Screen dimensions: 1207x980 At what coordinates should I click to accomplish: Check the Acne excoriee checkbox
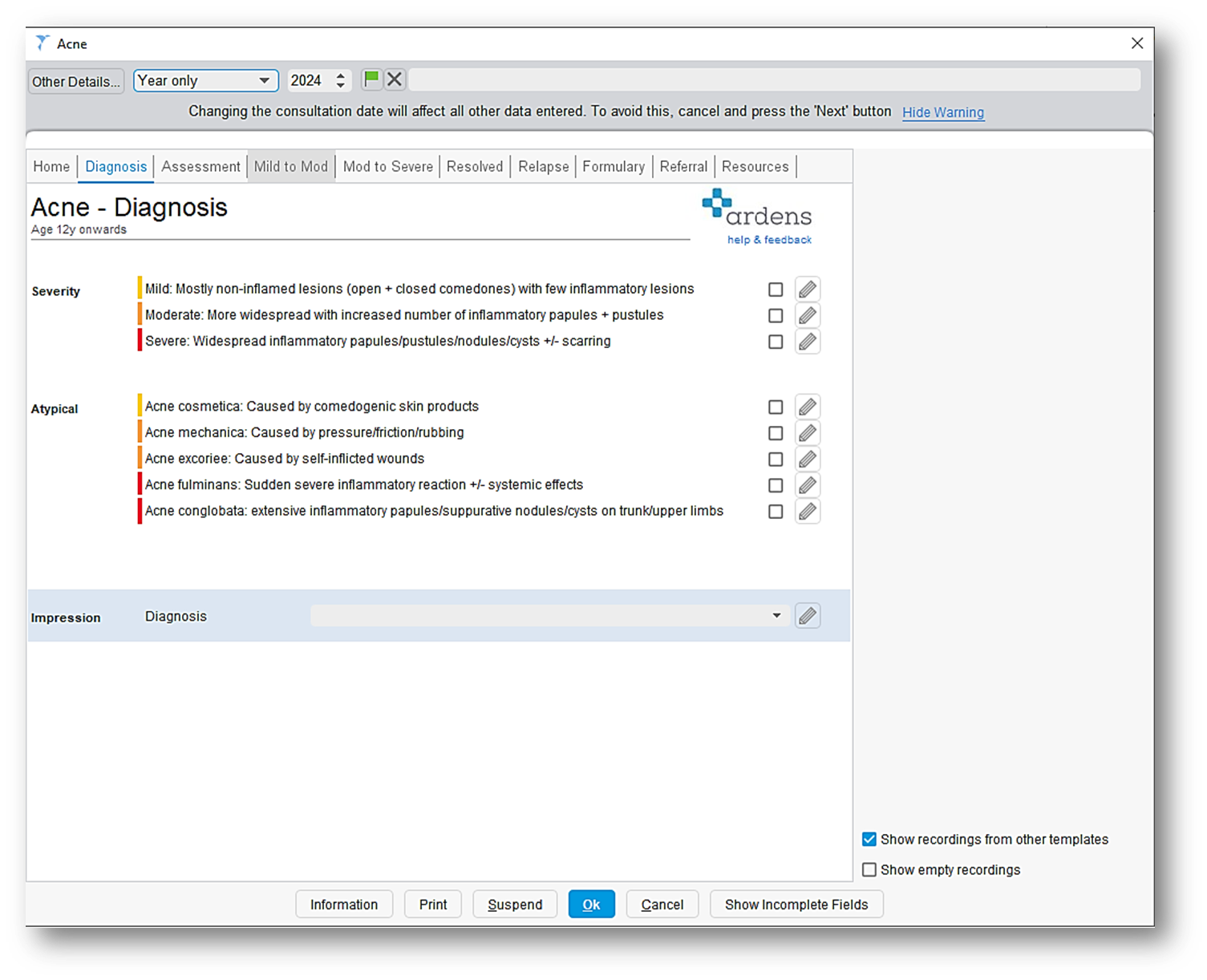point(776,460)
